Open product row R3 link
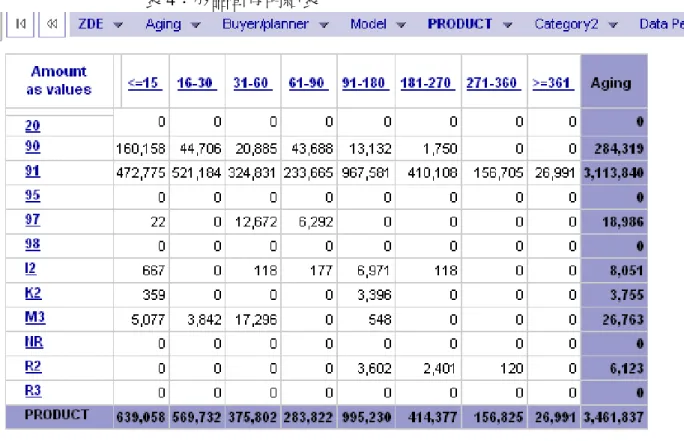This screenshot has width=684, height=441. click(33, 390)
